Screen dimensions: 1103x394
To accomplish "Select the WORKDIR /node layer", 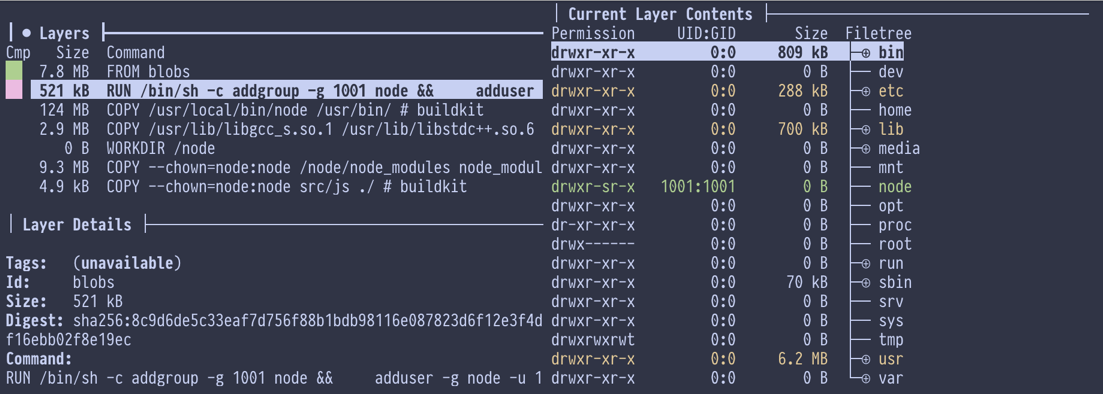I will tap(274, 148).
